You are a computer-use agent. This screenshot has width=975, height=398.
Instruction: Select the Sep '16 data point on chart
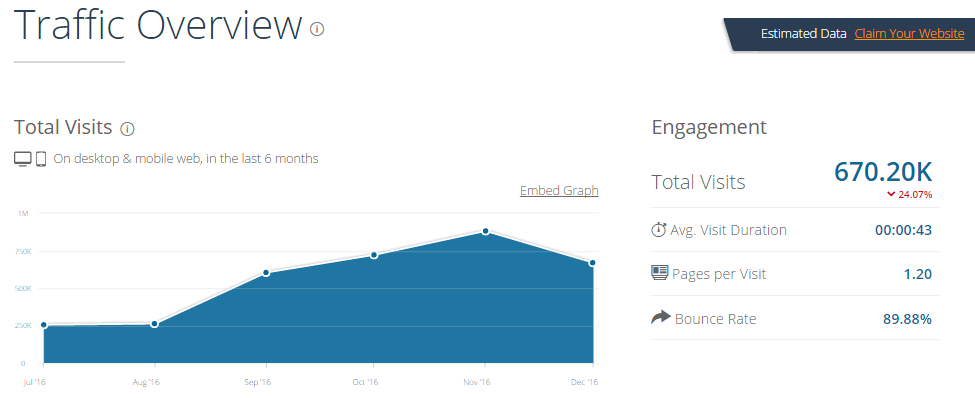point(266,273)
